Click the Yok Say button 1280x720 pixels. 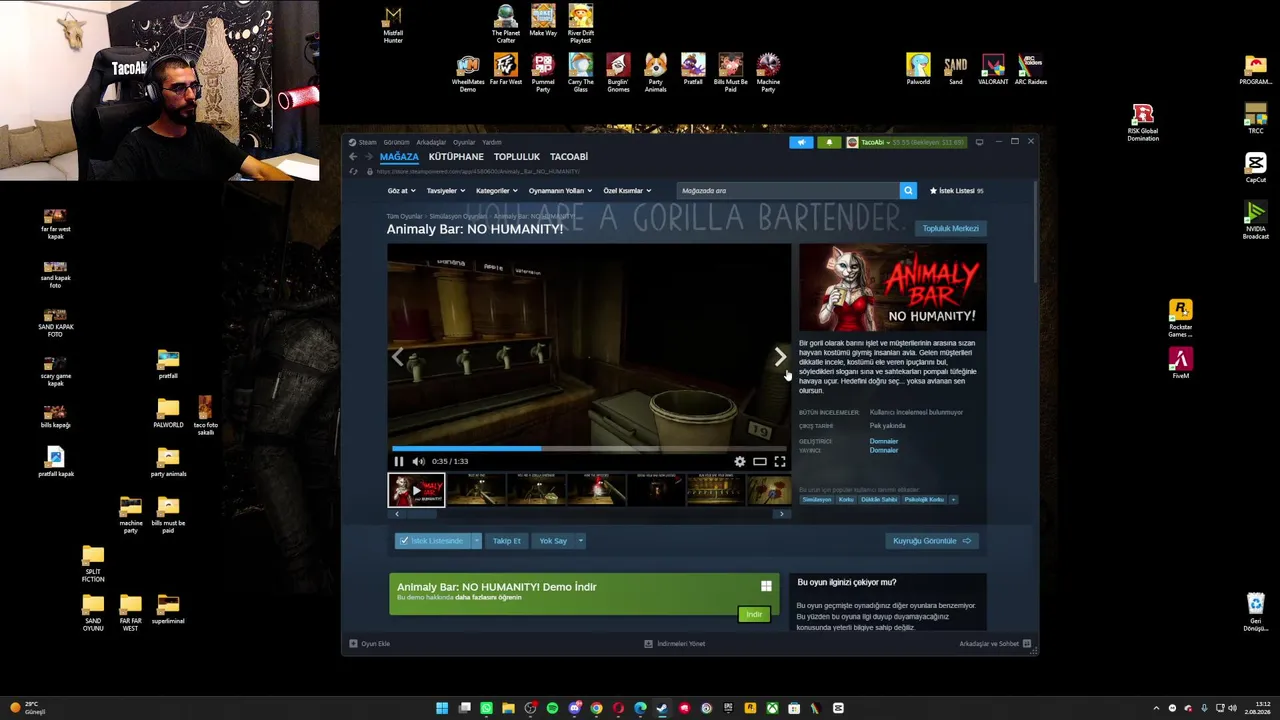[553, 541]
